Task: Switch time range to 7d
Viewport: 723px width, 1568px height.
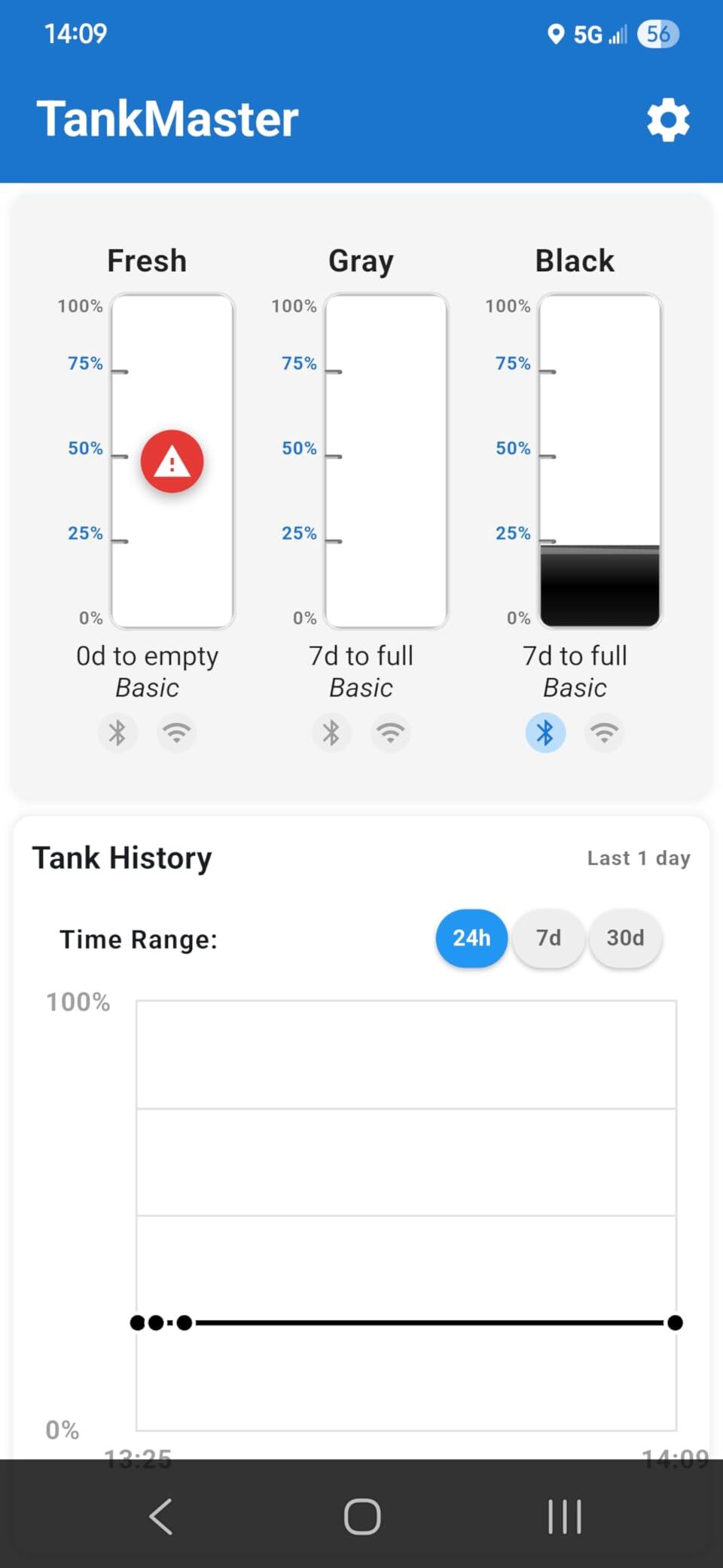Action: 548,938
